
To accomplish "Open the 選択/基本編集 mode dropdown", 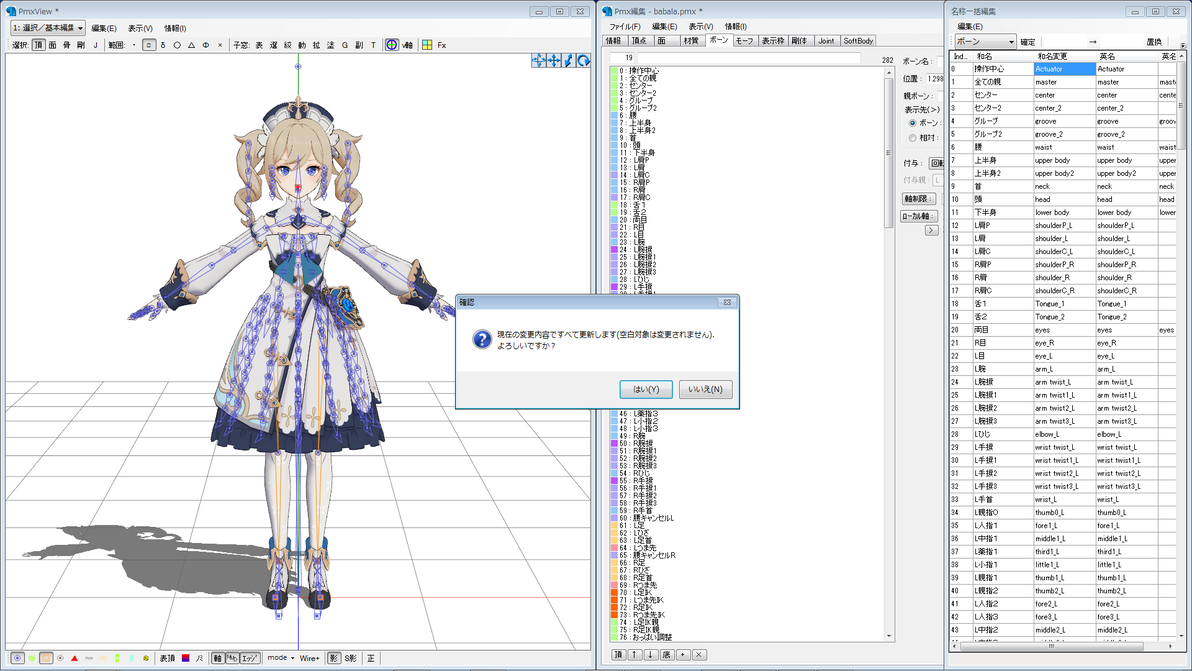I will (x=47, y=27).
